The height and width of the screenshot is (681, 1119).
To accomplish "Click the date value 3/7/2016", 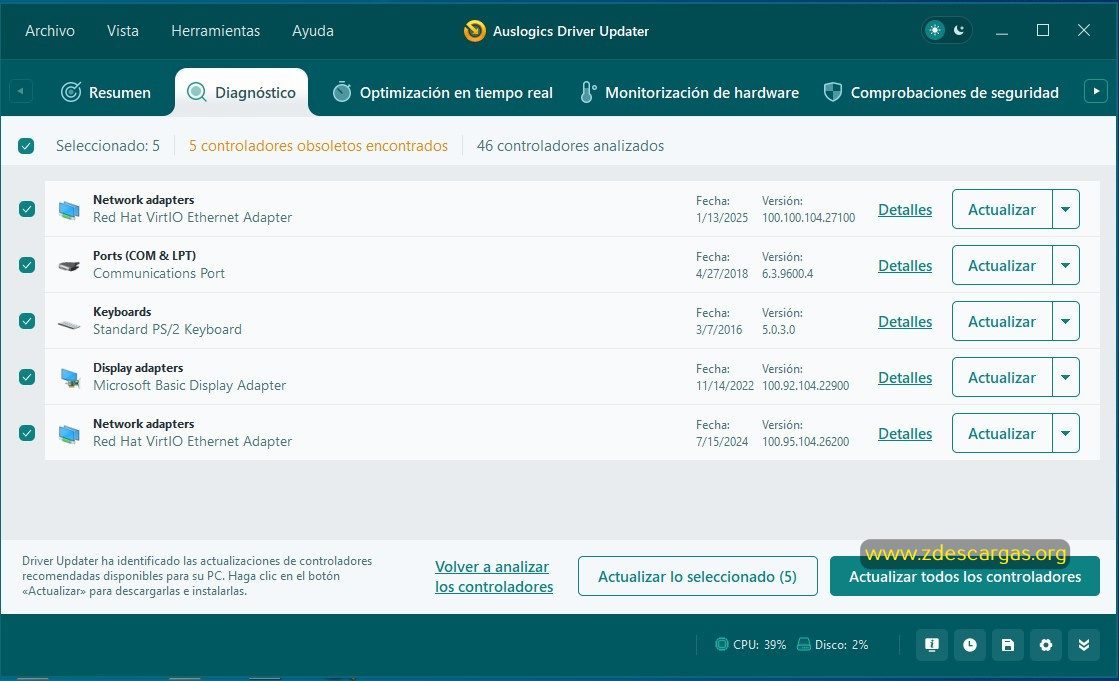I will pos(719,330).
